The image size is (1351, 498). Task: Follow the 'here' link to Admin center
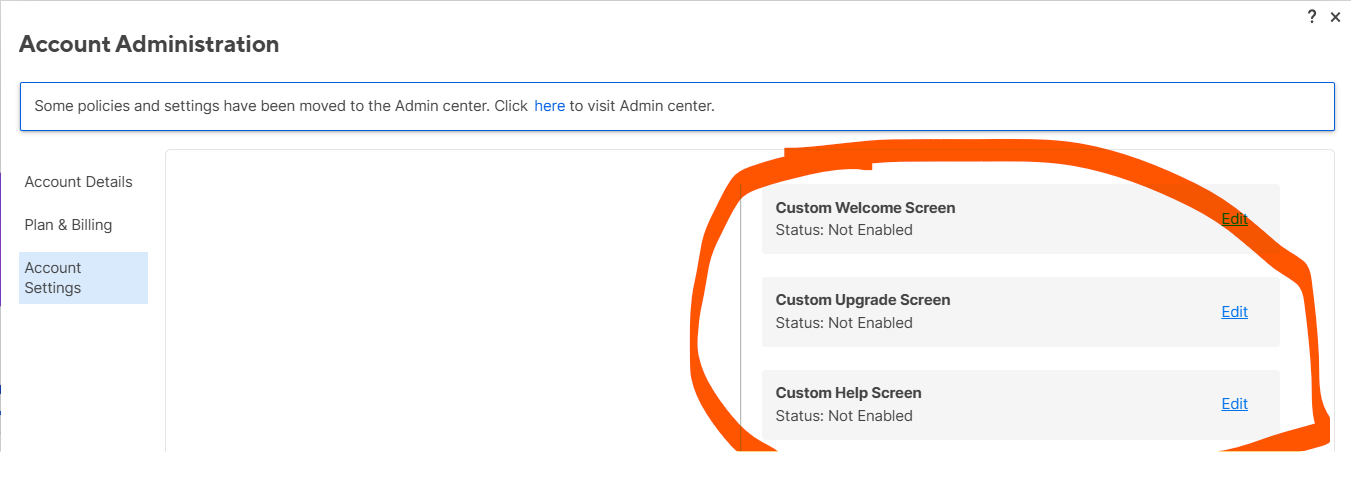click(x=549, y=105)
